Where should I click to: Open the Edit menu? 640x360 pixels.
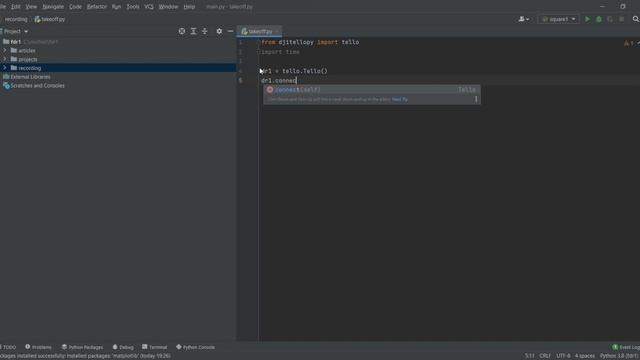pyautogui.click(x=16, y=7)
